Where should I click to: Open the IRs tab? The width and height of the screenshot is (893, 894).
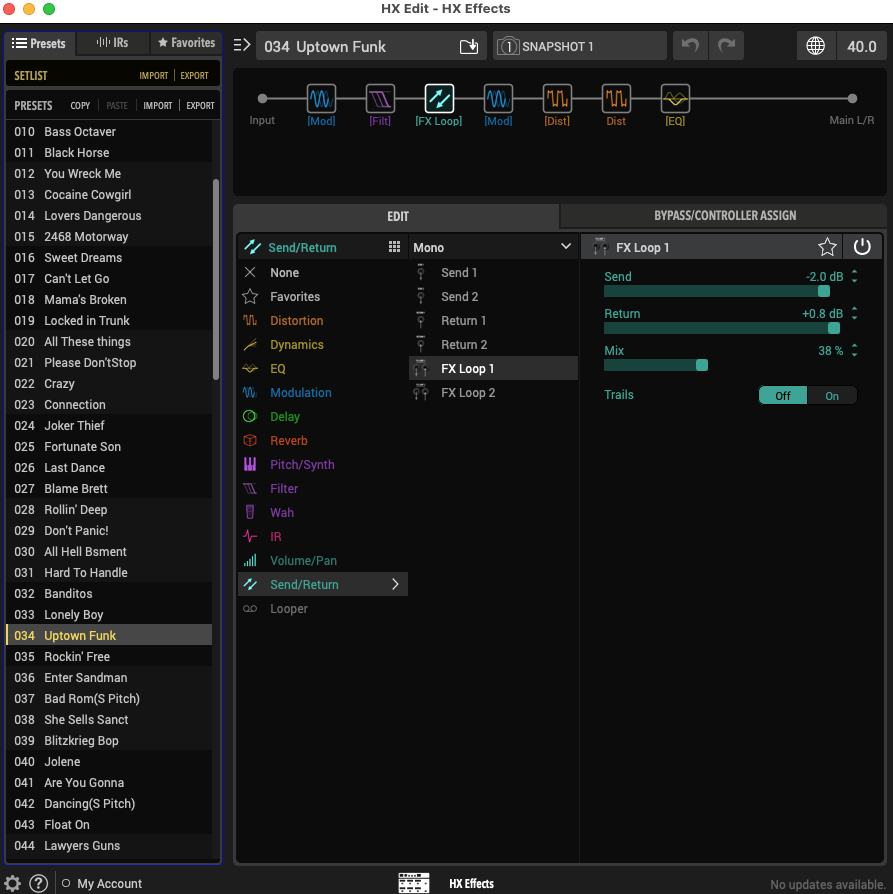click(x=111, y=43)
